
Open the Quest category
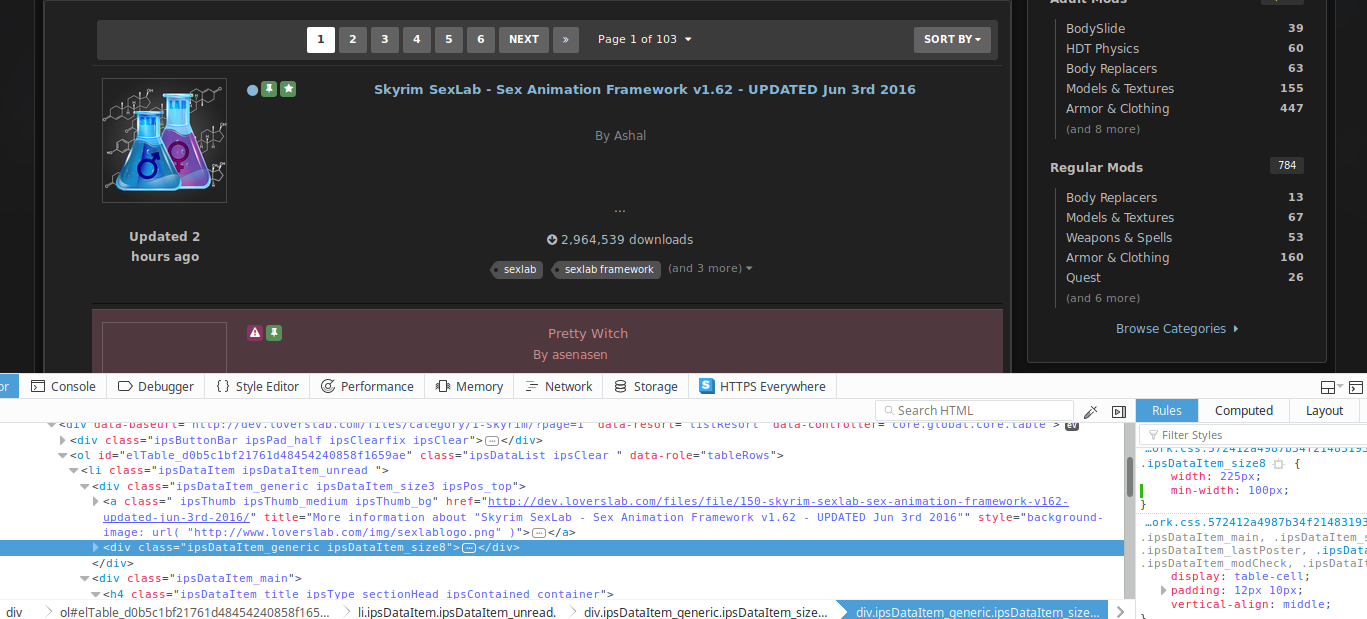[1083, 278]
